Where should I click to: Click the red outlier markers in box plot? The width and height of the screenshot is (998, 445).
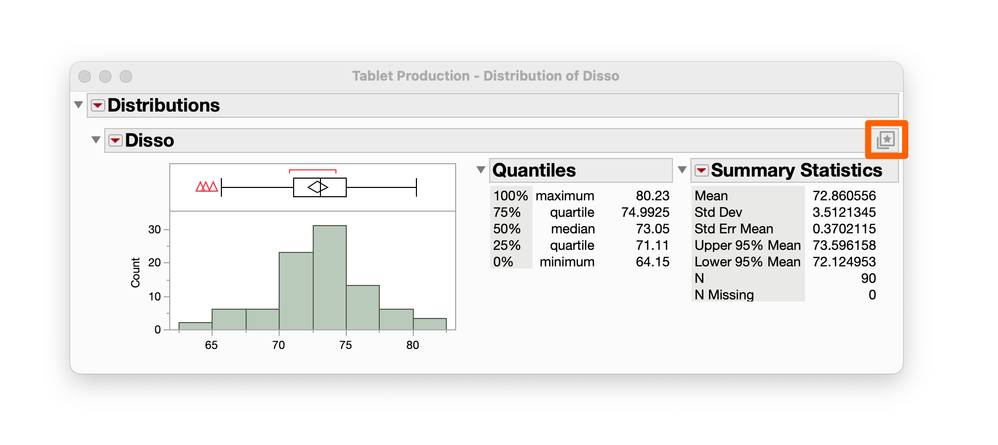[x=207, y=187]
